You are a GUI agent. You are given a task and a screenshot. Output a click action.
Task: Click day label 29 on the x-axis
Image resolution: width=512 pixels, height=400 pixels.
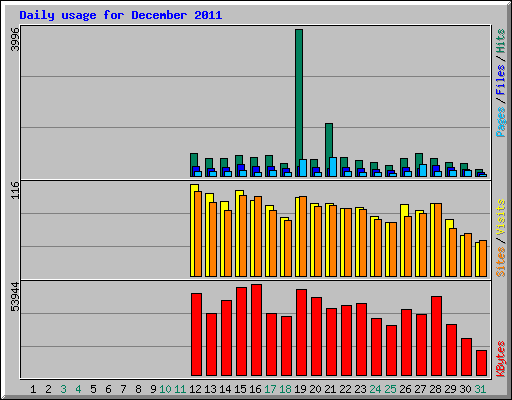pyautogui.click(x=450, y=389)
